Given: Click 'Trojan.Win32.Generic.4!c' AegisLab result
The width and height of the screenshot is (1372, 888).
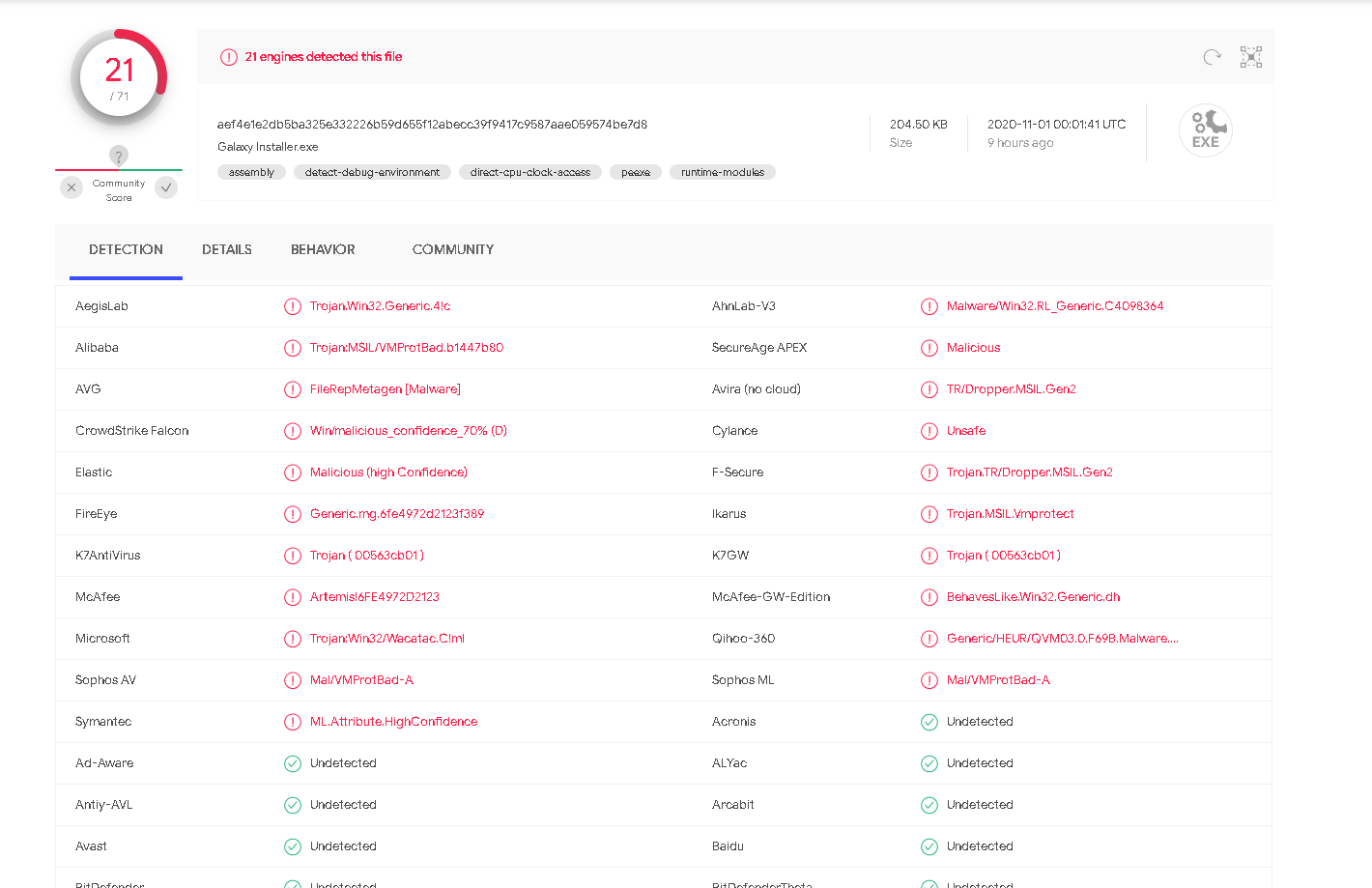Looking at the screenshot, I should click(x=380, y=306).
